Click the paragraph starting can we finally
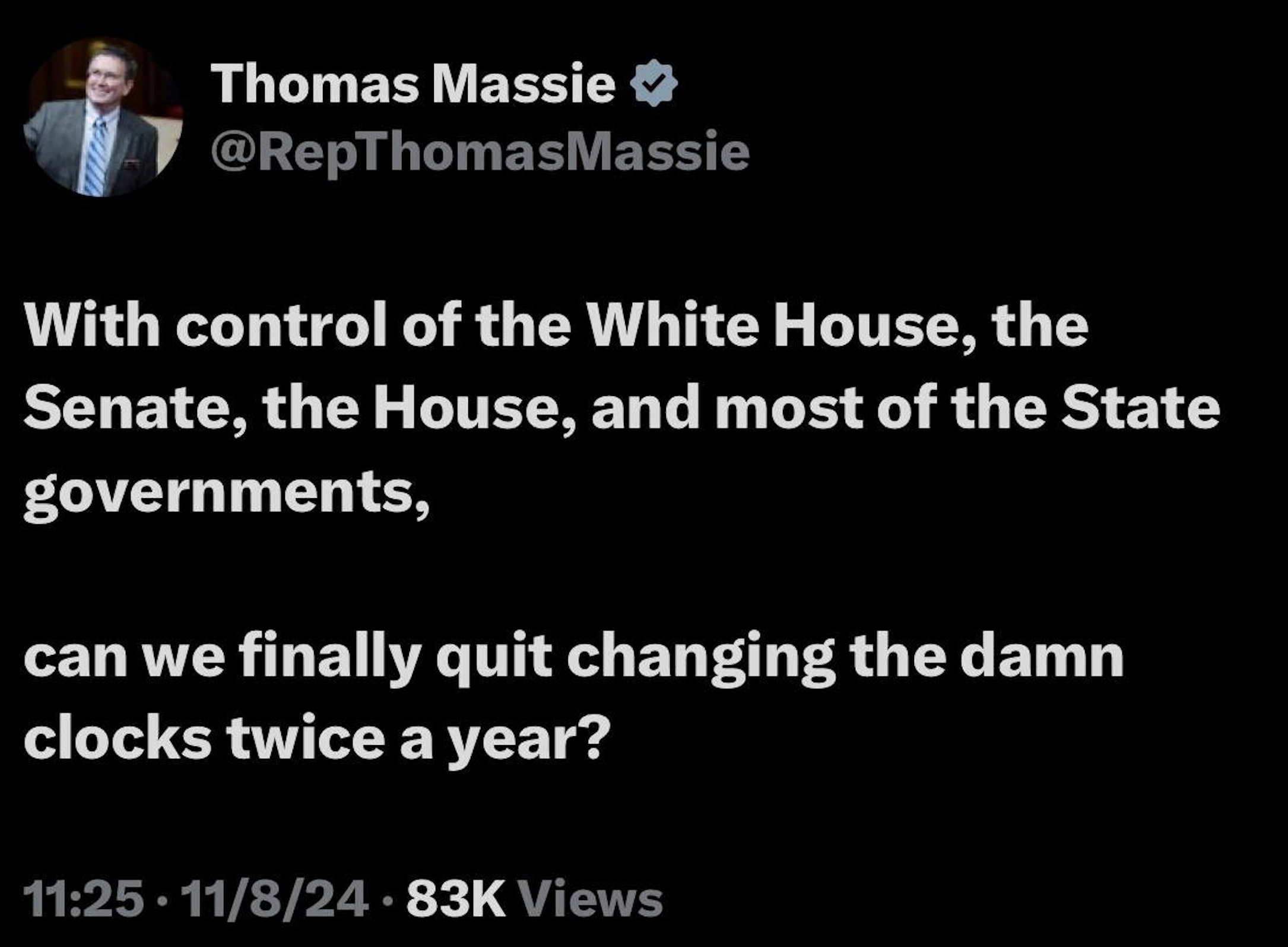1288x947 pixels. [574, 698]
